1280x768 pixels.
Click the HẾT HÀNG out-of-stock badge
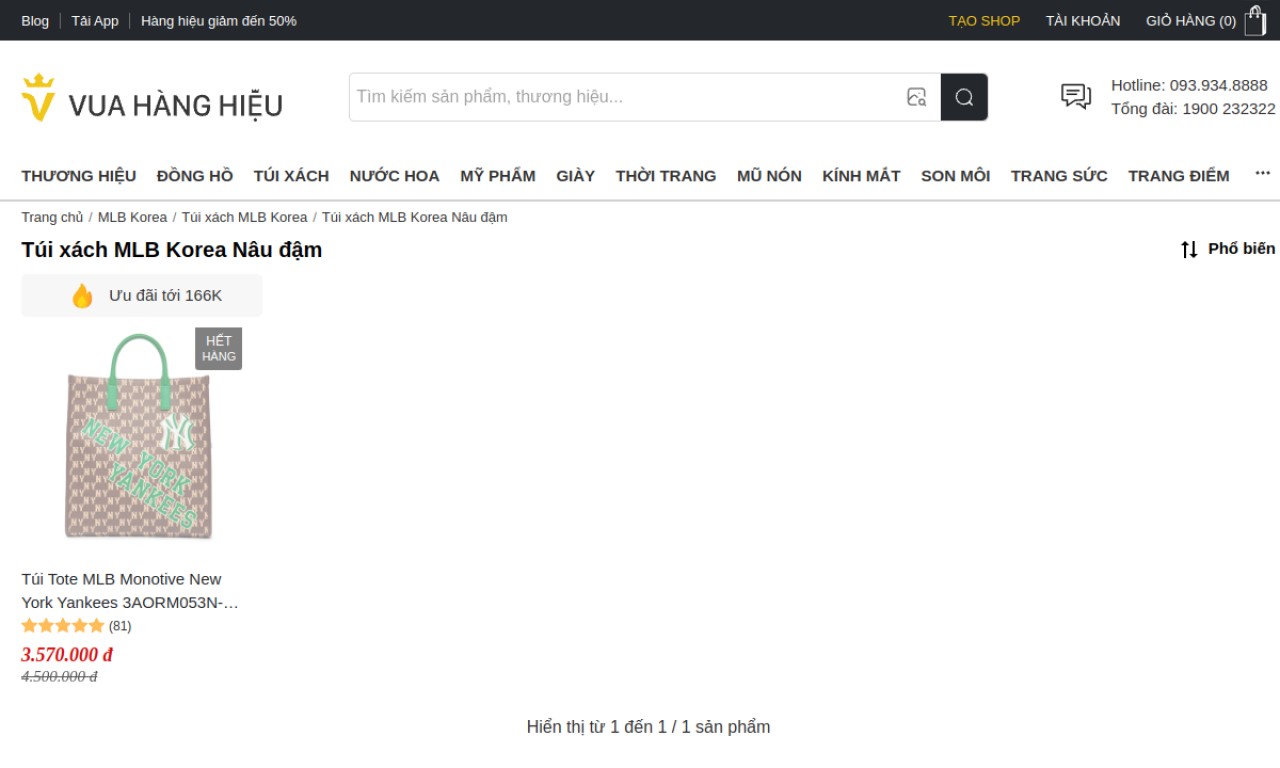point(219,349)
